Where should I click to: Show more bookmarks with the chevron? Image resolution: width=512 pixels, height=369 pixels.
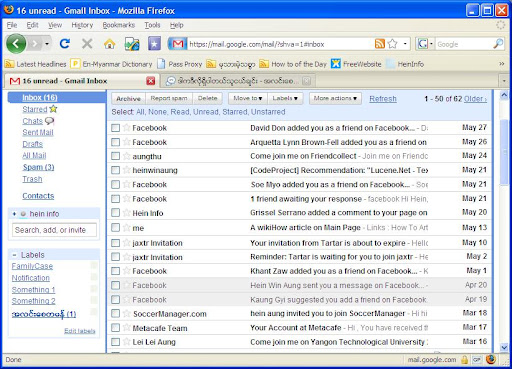[x=502, y=64]
